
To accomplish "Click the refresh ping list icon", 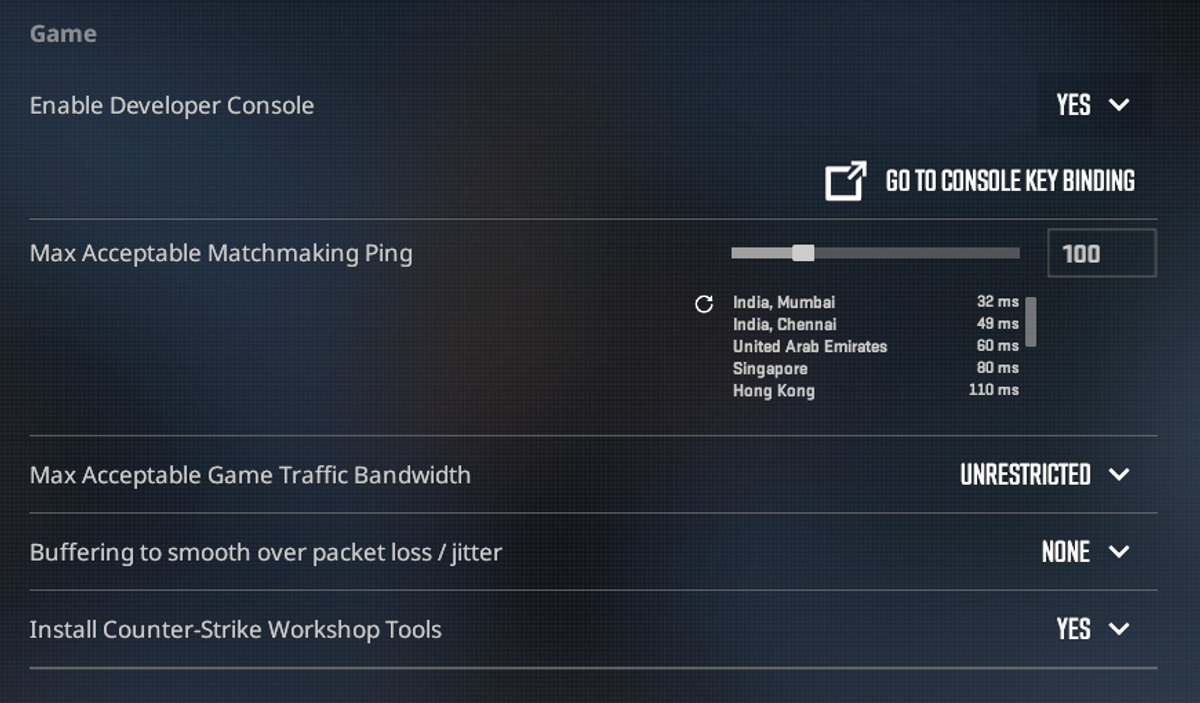I will 704,304.
